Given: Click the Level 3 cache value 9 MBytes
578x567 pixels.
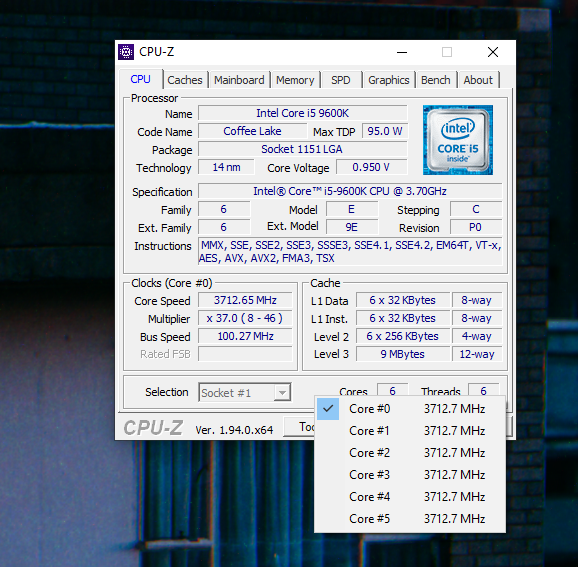Looking at the screenshot, I should pyautogui.click(x=403, y=354).
